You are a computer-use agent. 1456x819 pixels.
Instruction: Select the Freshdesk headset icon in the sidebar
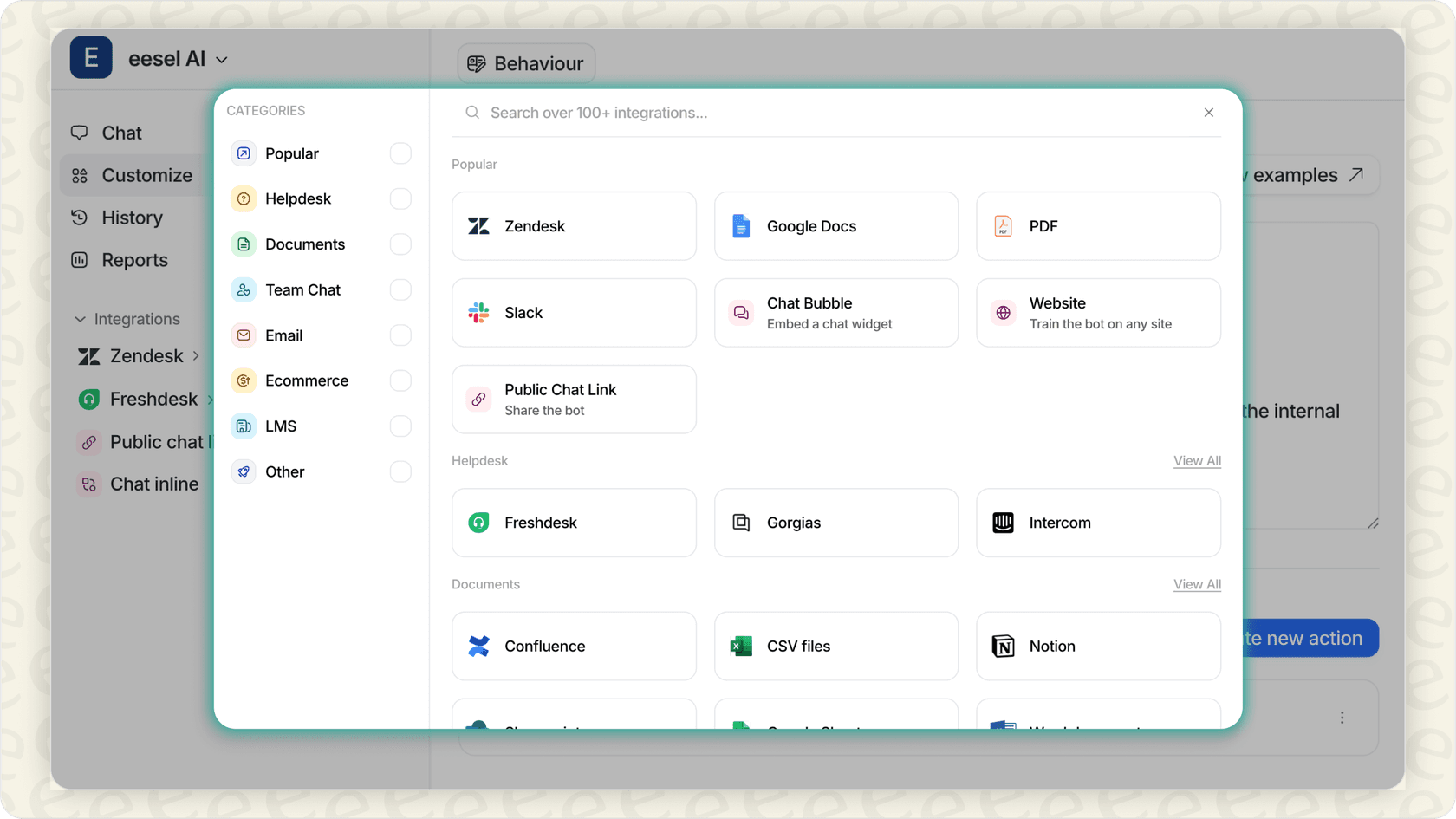point(88,399)
